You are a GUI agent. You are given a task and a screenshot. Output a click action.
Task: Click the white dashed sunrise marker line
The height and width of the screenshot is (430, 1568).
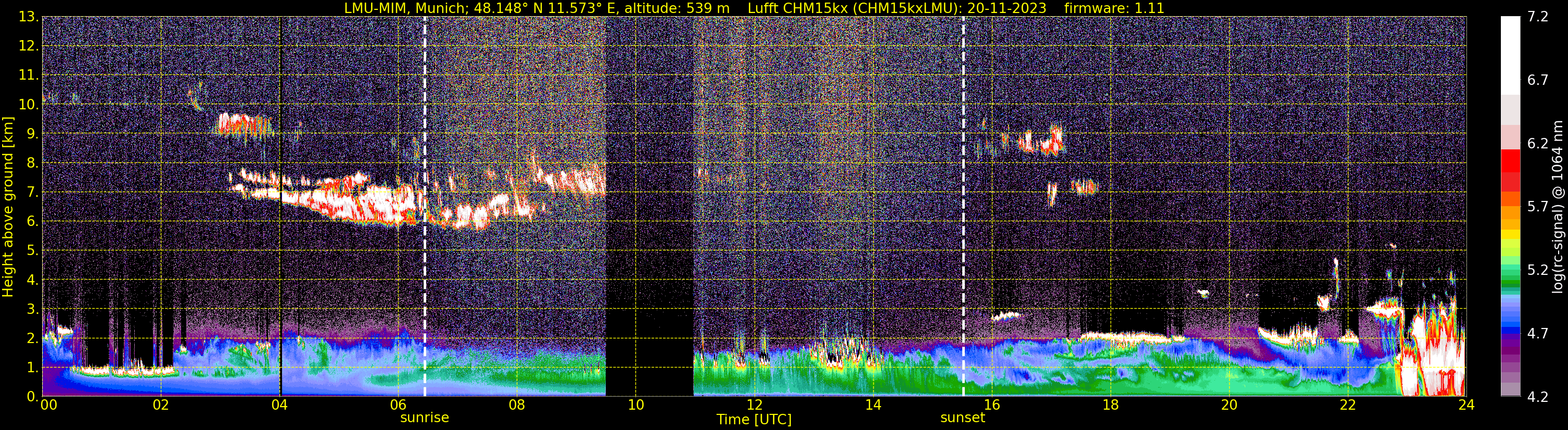coord(424,207)
